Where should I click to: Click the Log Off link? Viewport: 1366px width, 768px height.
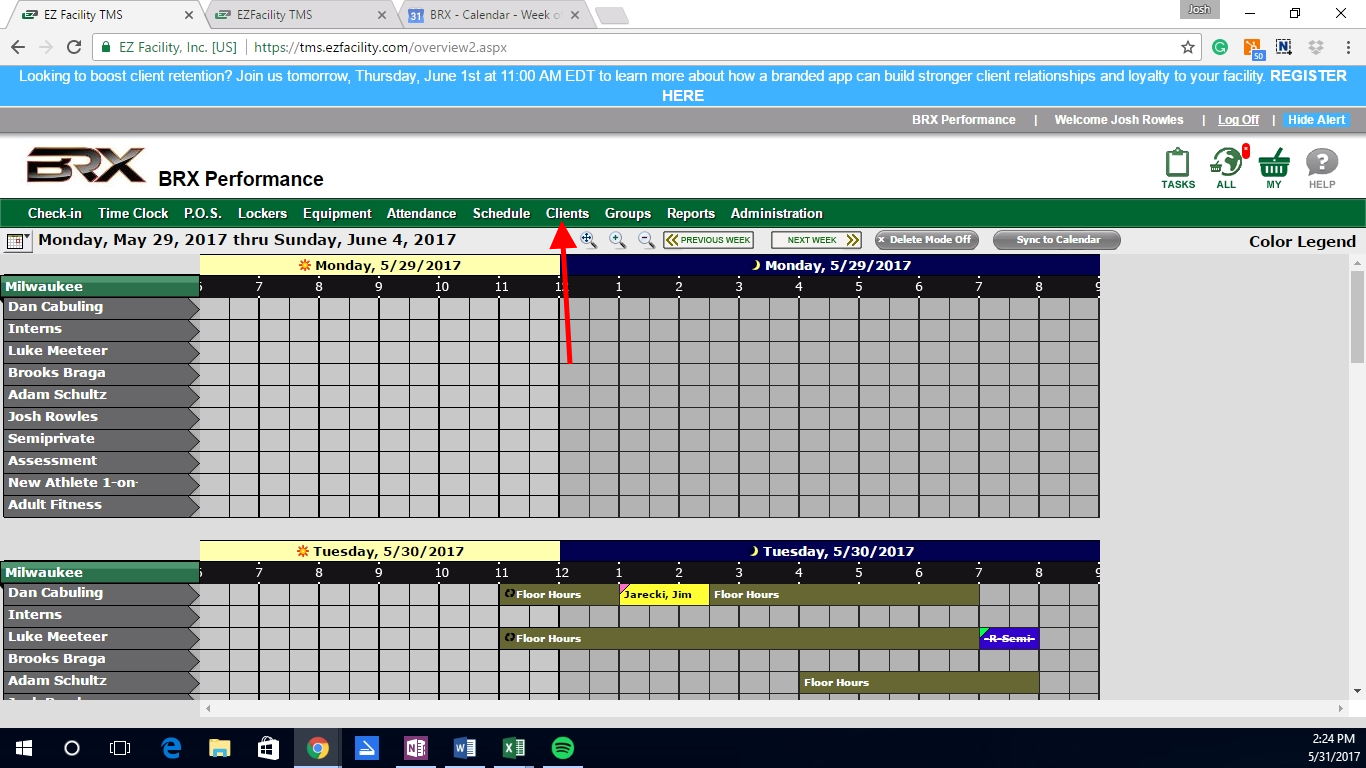point(1238,120)
